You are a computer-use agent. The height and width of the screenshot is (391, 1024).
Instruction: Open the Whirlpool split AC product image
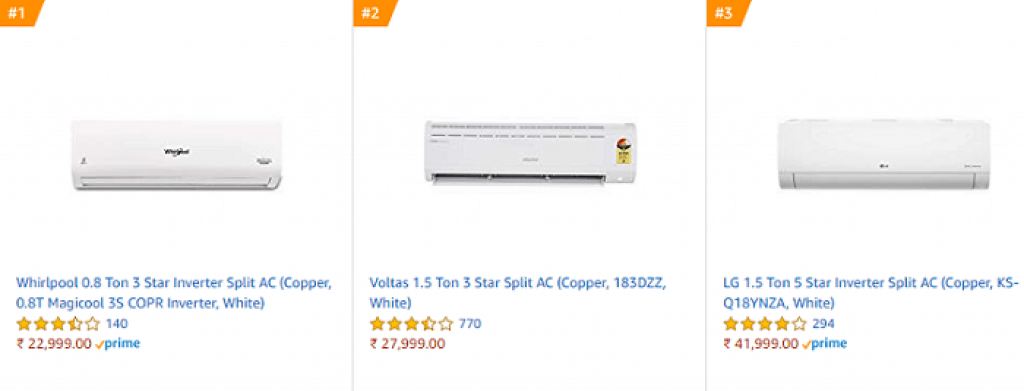177,155
